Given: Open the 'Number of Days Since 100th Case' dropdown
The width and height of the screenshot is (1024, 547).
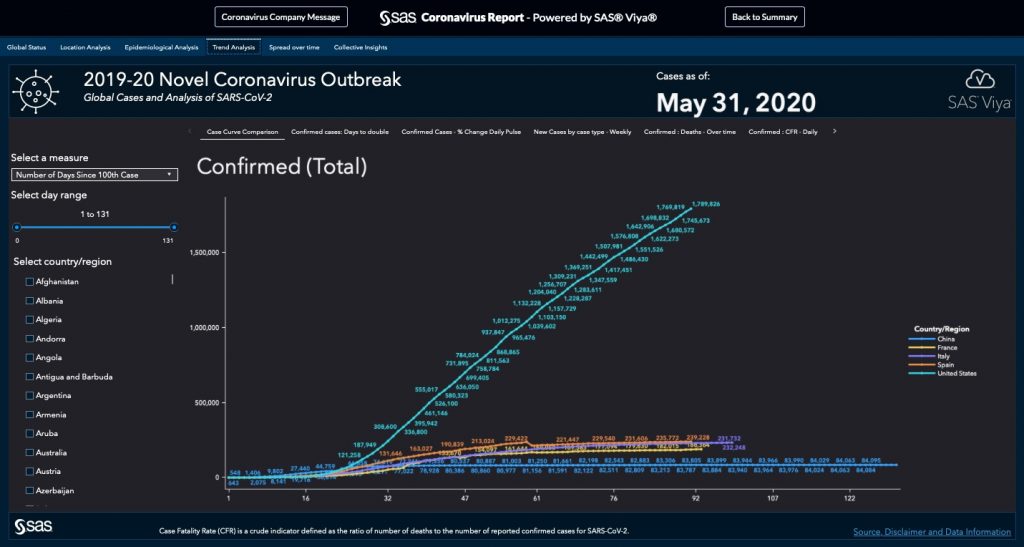Looking at the screenshot, I should coord(94,175).
